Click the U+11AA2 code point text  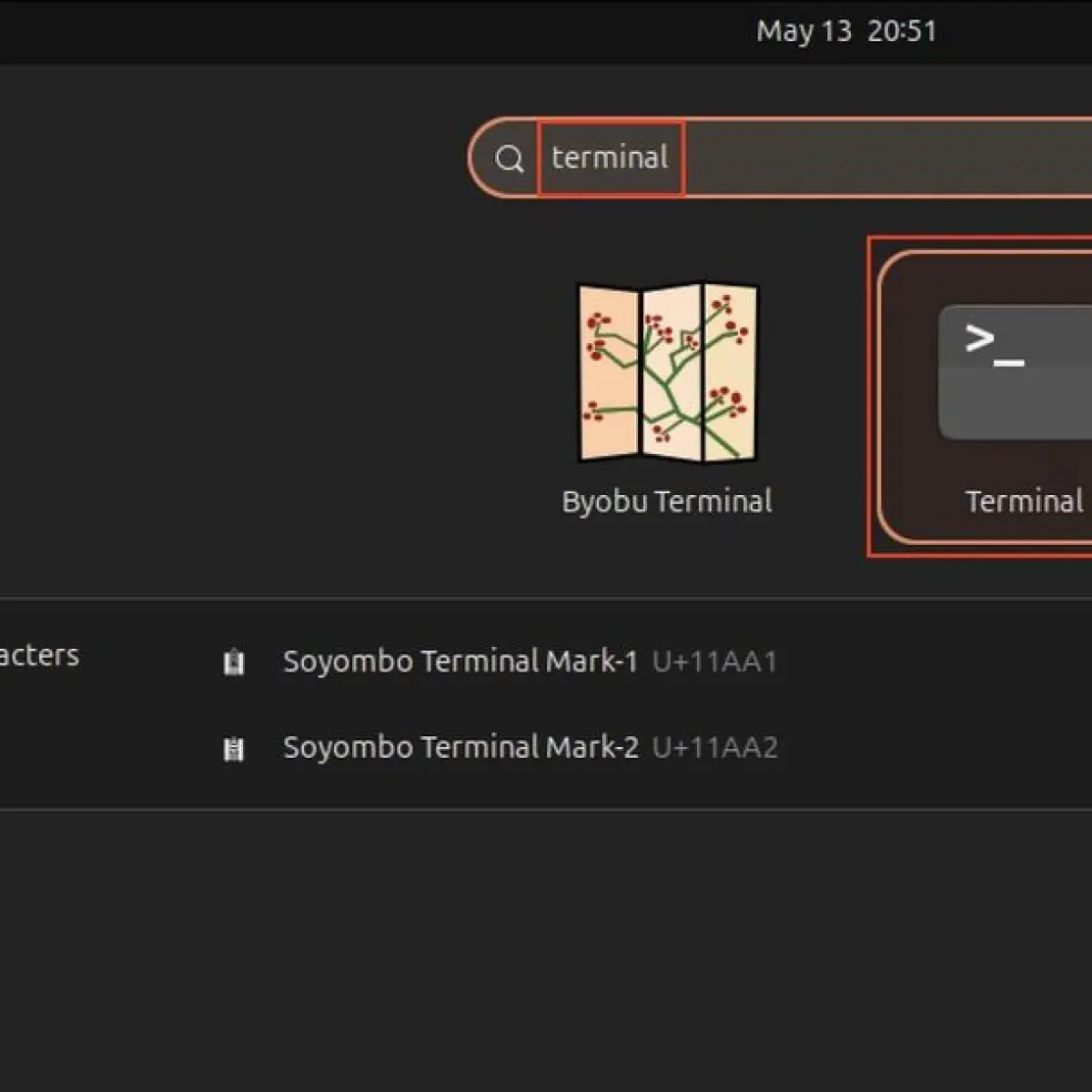coord(715,748)
